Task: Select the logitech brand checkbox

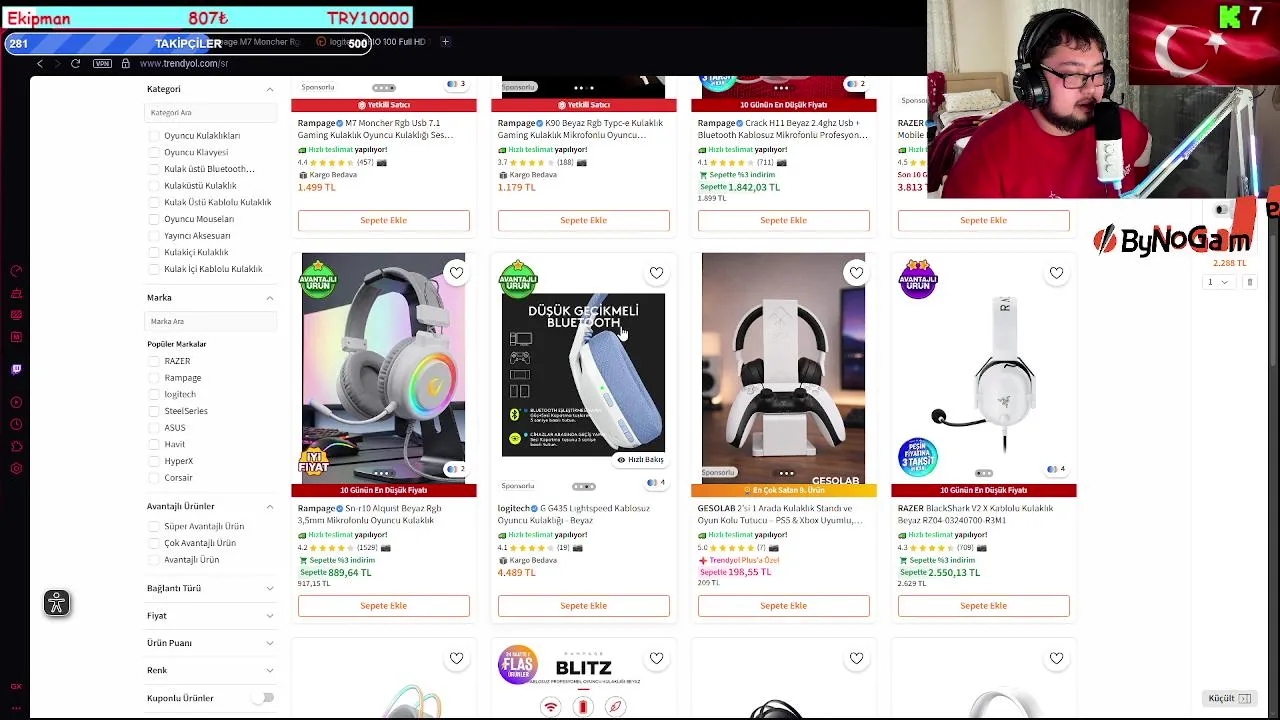Action: tap(154, 394)
